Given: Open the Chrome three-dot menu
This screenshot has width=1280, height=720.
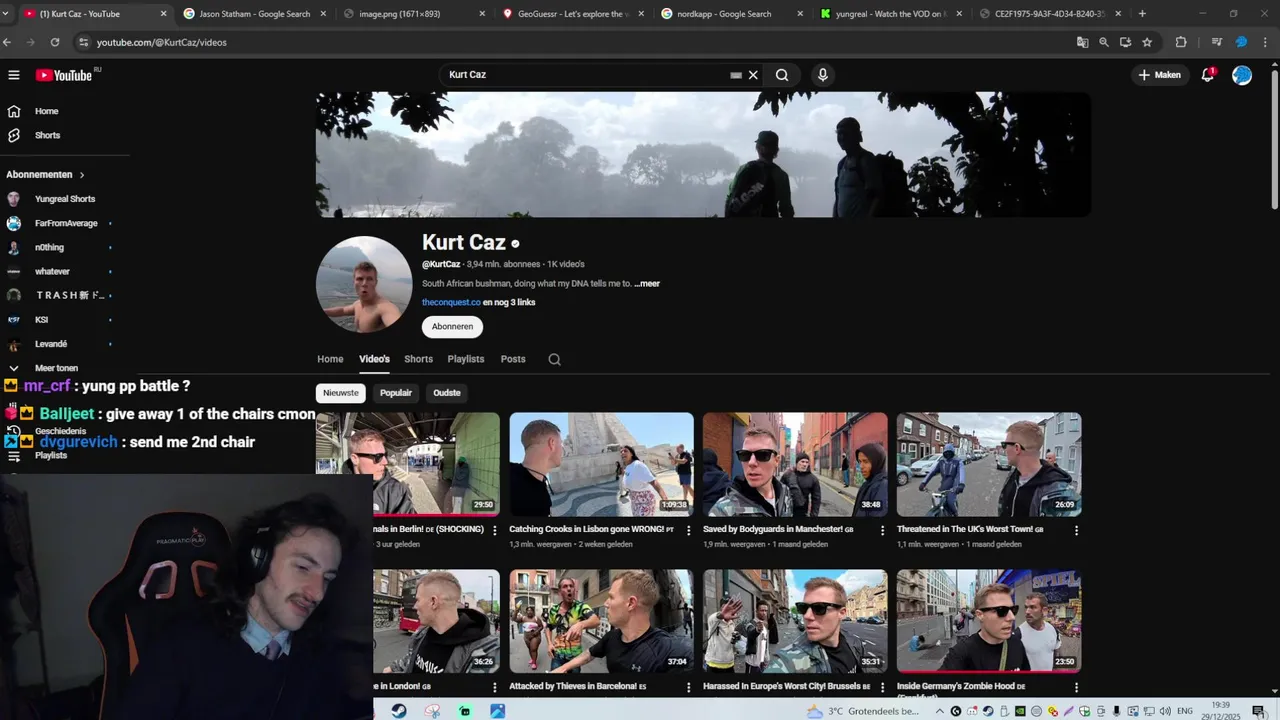Looking at the screenshot, I should point(1267,42).
